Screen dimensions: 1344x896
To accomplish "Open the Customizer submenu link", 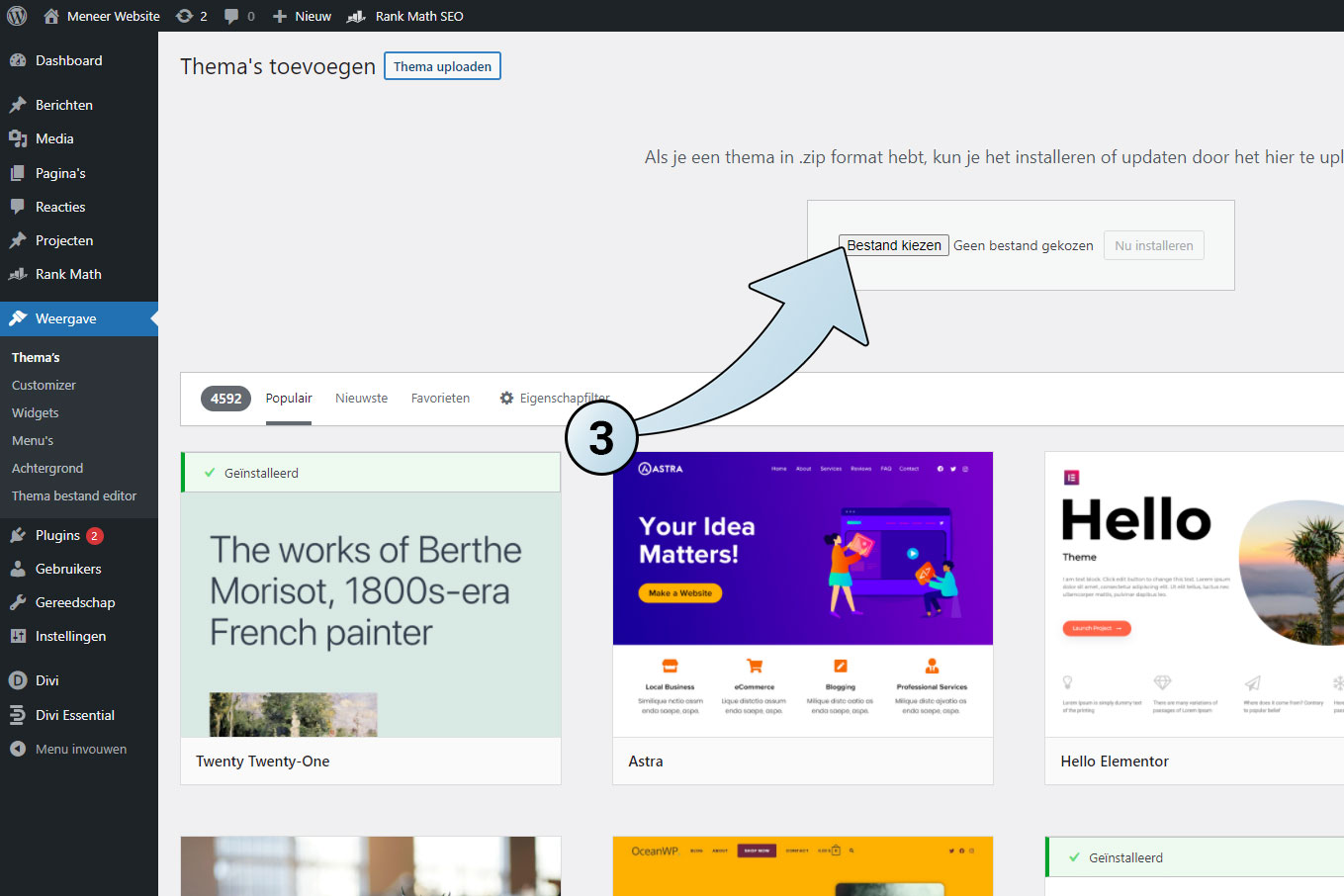I will [44, 385].
